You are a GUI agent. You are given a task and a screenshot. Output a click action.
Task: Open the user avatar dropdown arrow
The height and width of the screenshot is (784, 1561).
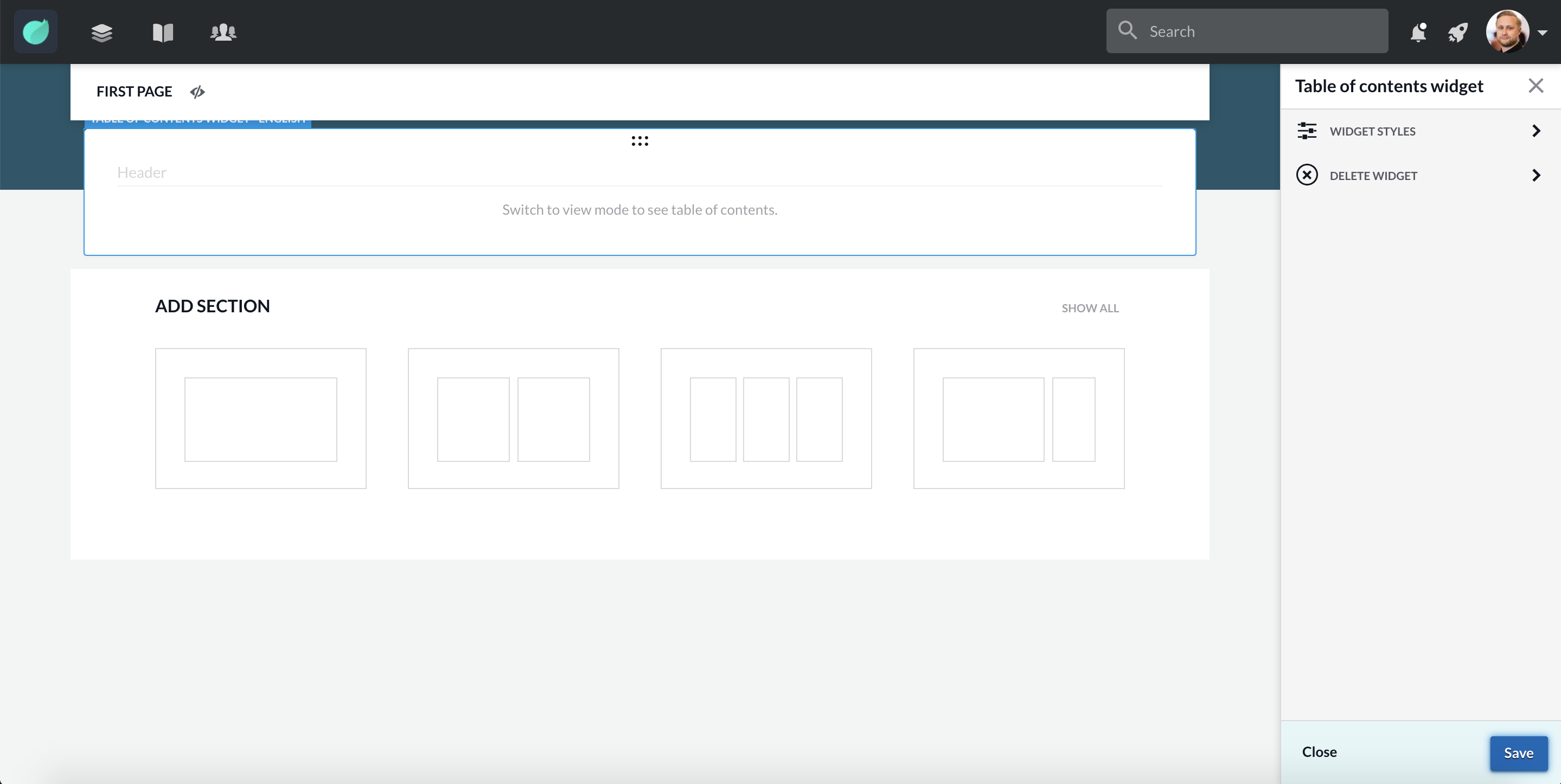[x=1542, y=33]
